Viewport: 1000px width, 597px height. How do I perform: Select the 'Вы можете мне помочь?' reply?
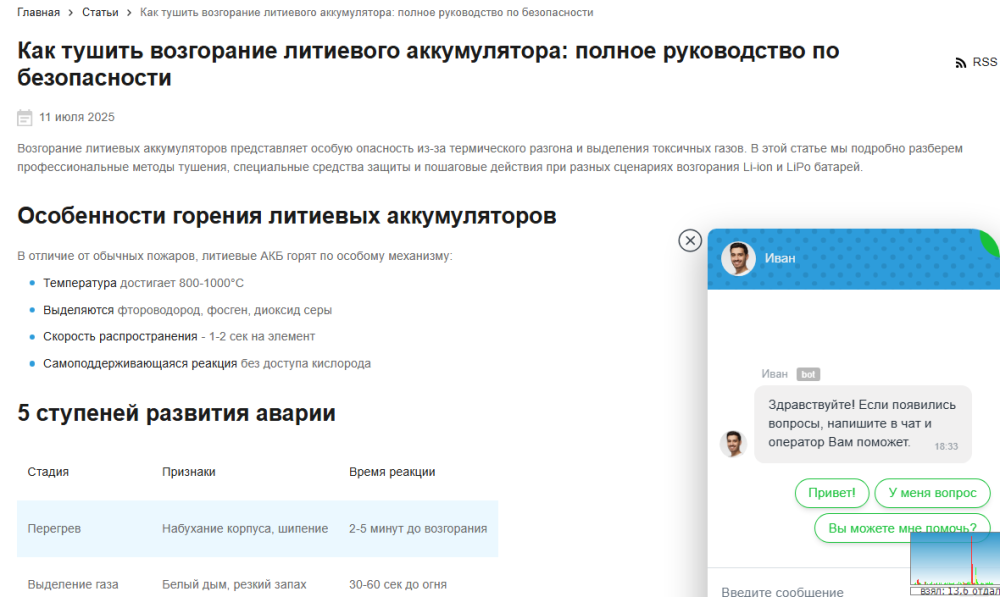pos(901,528)
